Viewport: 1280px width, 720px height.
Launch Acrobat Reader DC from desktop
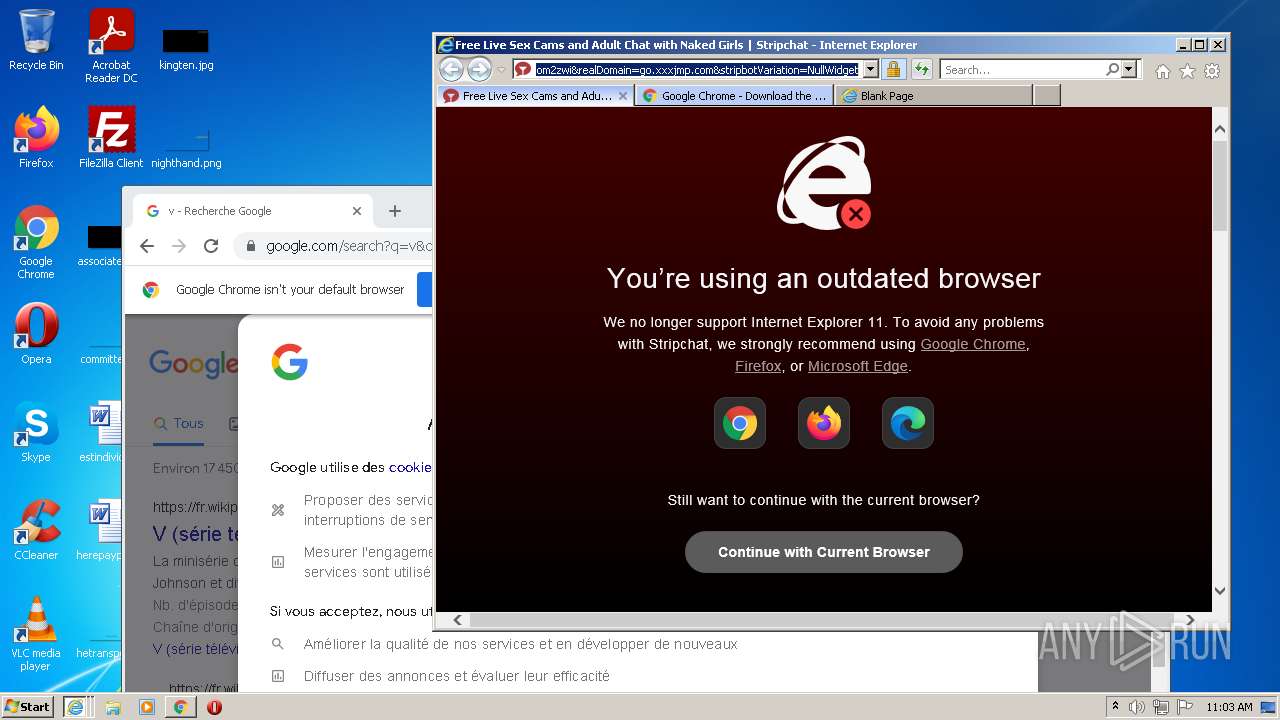pos(111,45)
